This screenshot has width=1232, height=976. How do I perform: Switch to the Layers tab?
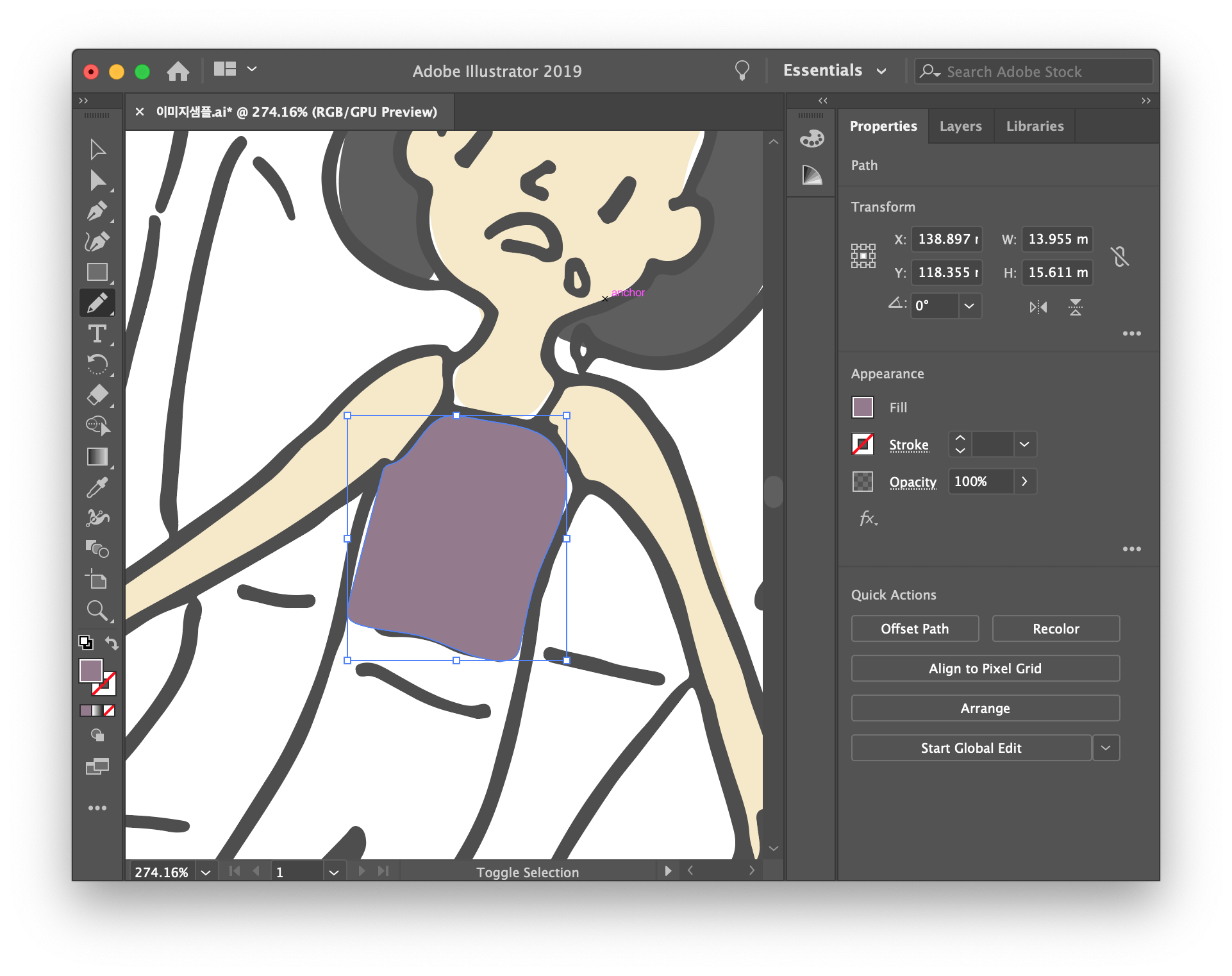coord(960,126)
